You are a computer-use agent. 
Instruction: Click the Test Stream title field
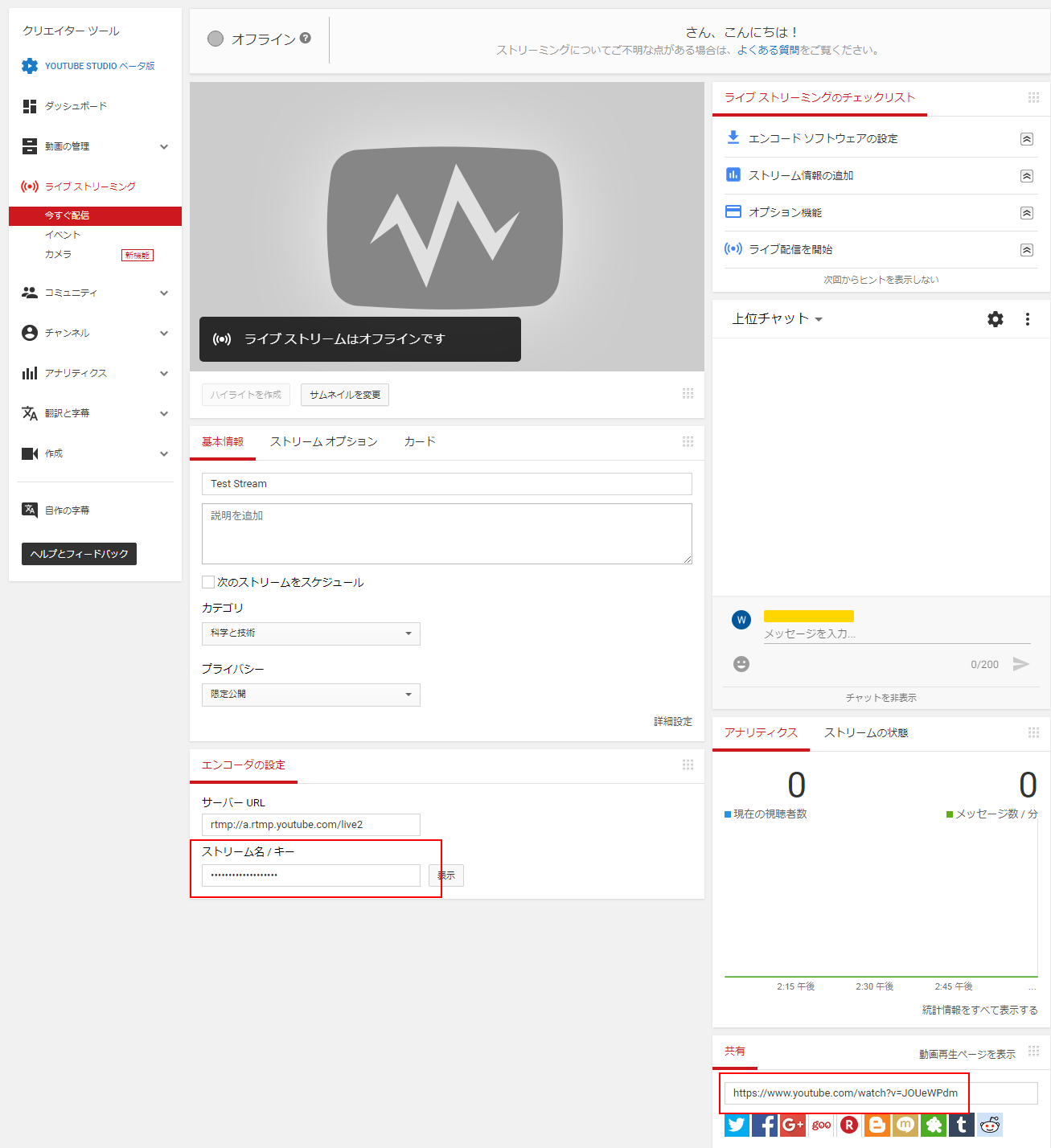tap(447, 484)
